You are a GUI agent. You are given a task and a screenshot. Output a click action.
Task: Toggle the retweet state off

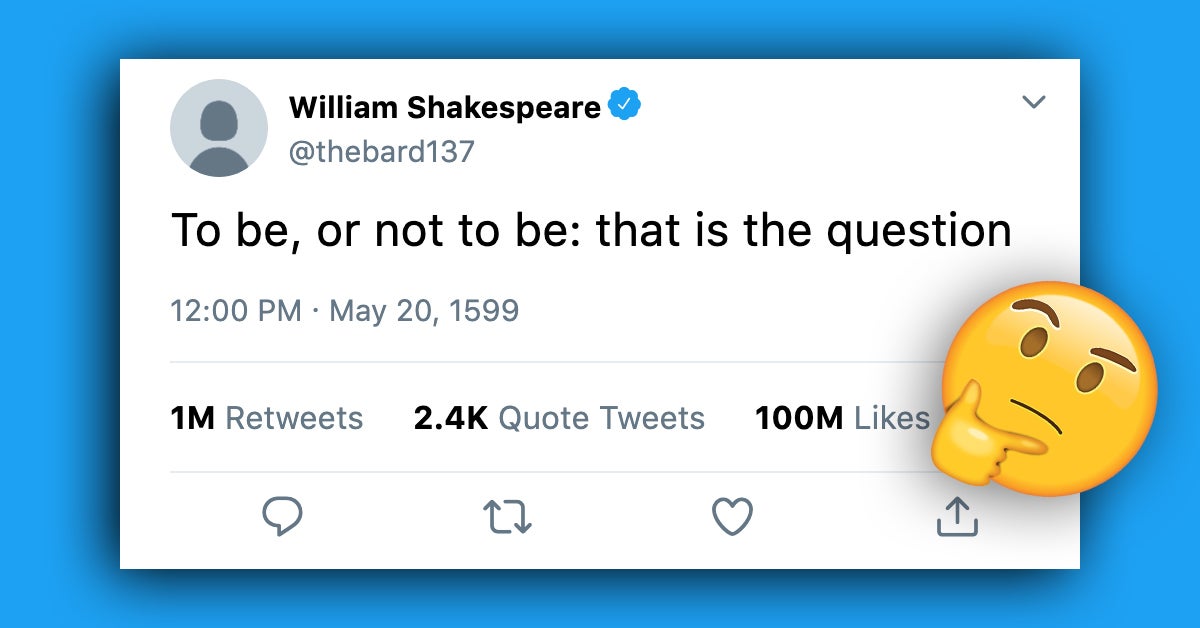(508, 515)
